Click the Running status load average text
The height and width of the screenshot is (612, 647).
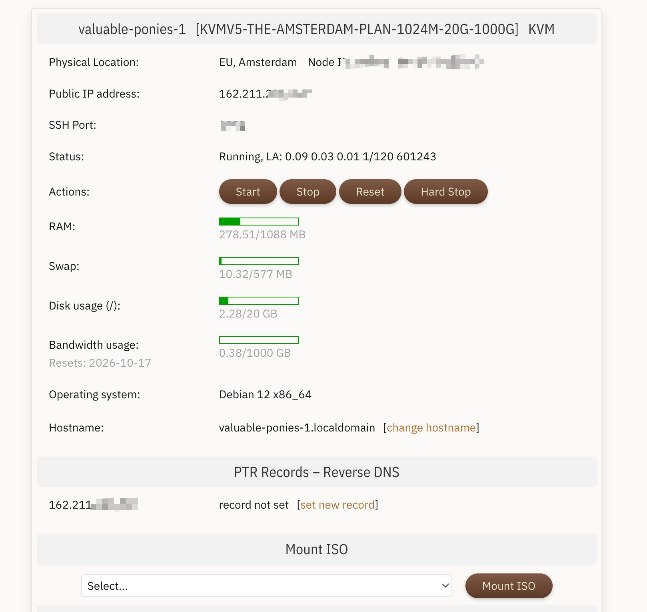[328, 156]
